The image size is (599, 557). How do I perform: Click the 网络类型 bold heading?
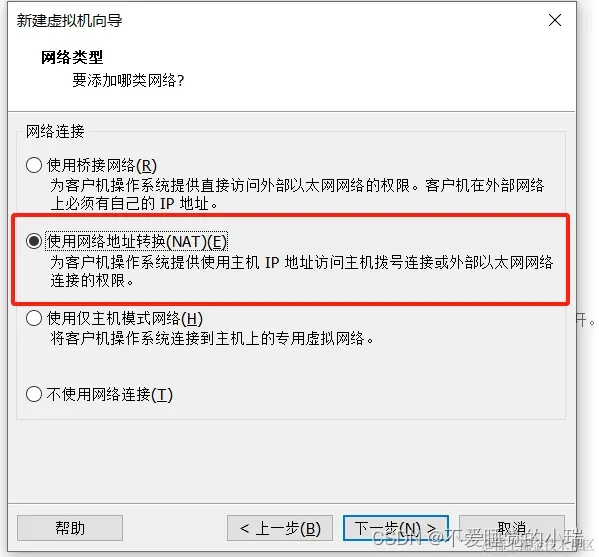72,57
